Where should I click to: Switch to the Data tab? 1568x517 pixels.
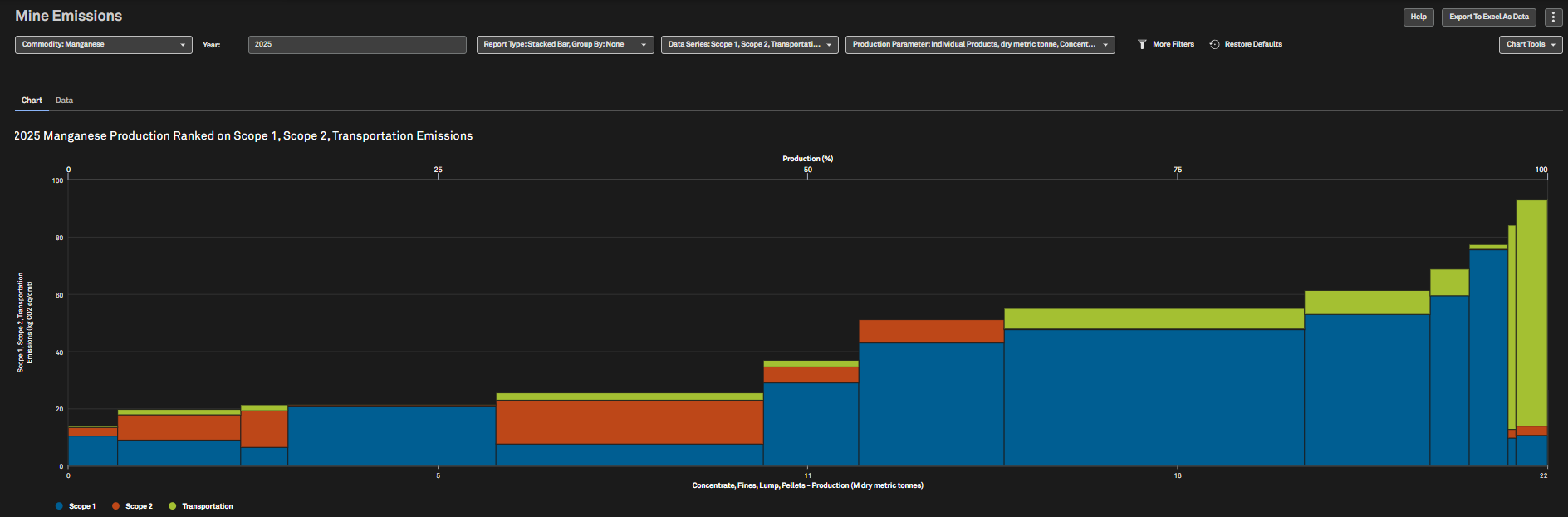64,101
